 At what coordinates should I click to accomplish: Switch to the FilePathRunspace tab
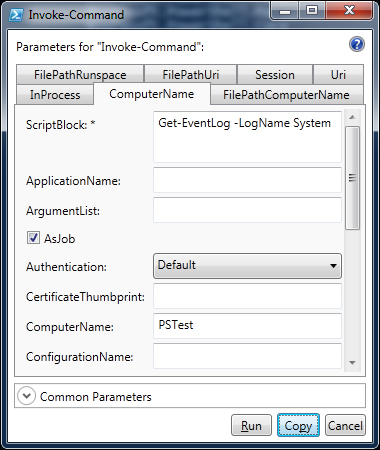click(80, 74)
